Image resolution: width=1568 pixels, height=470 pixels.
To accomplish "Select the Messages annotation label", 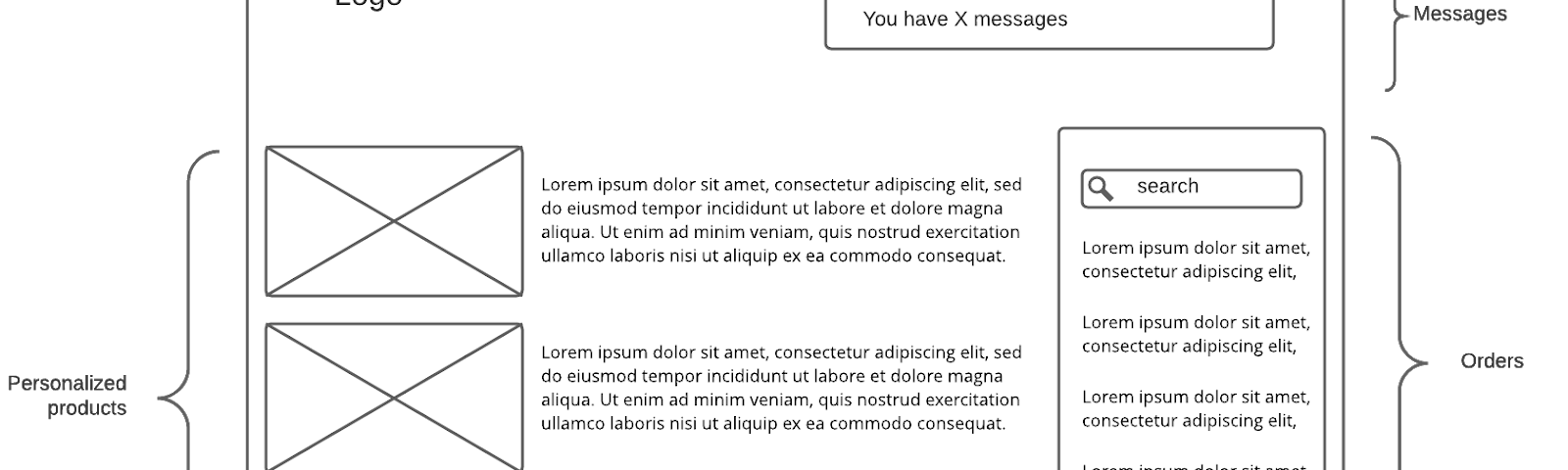I will 1460,14.
